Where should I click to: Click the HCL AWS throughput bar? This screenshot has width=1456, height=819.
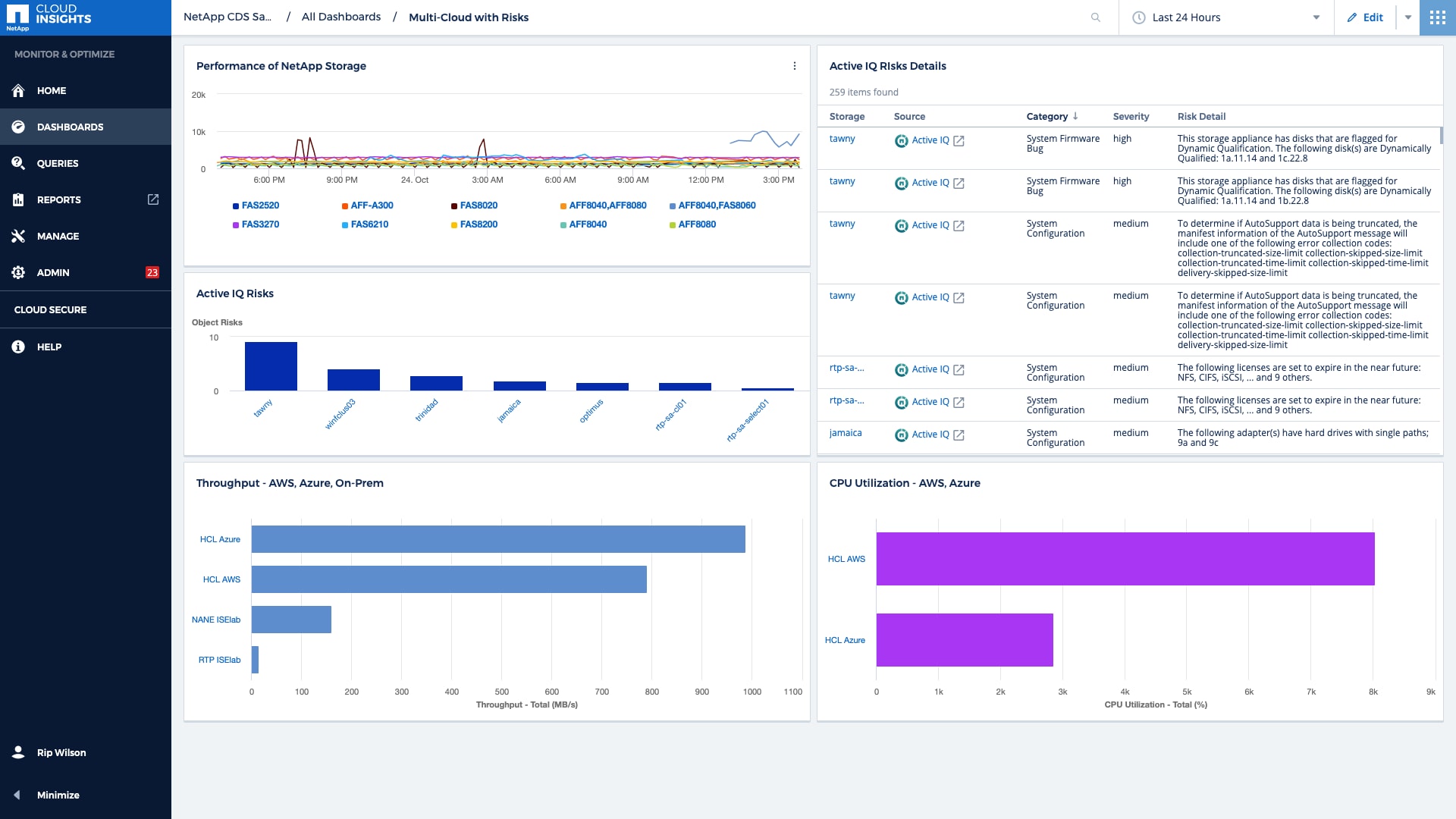point(449,579)
